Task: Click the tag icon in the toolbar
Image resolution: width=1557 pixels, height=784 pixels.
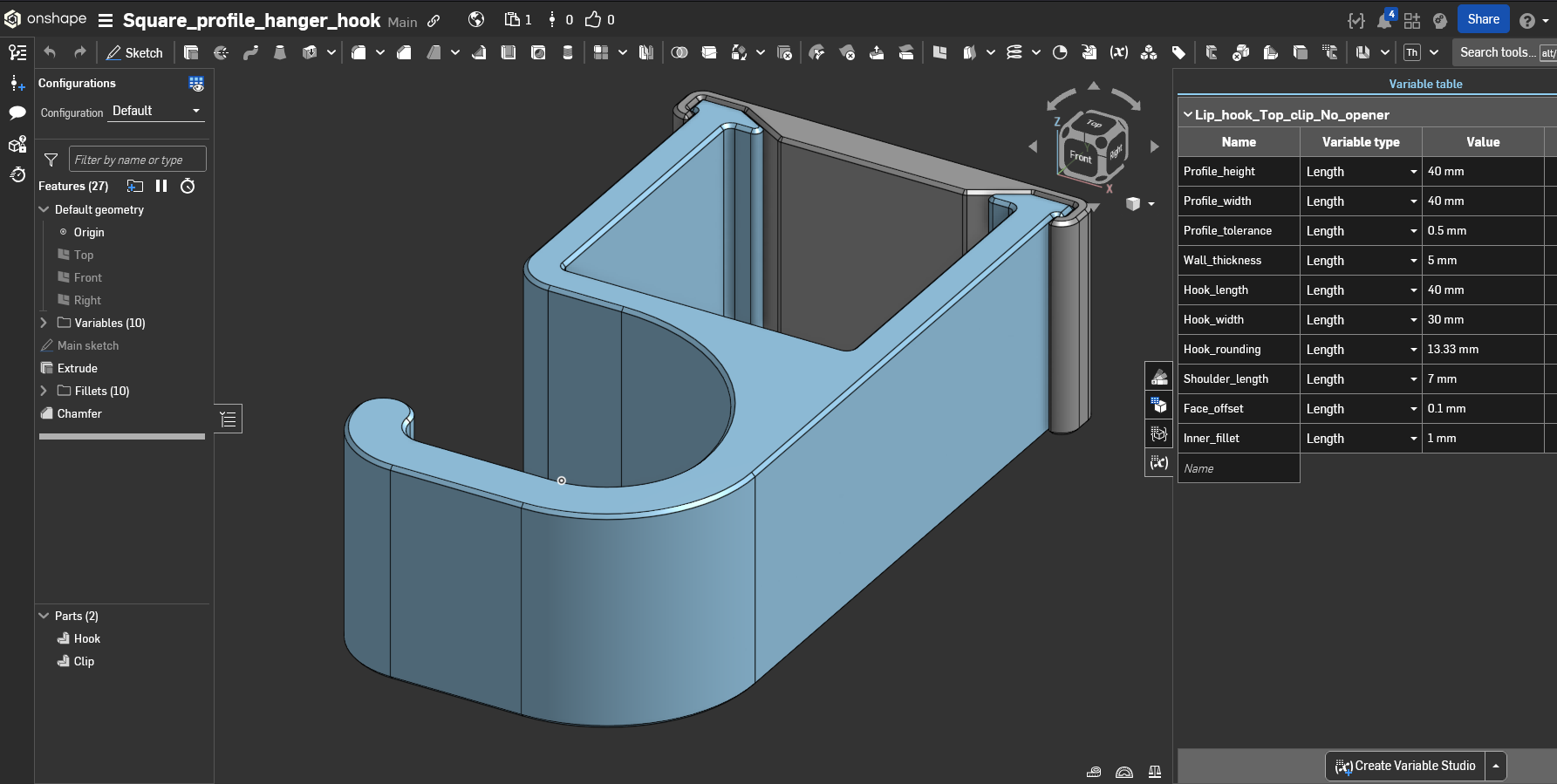Action: 1178,52
